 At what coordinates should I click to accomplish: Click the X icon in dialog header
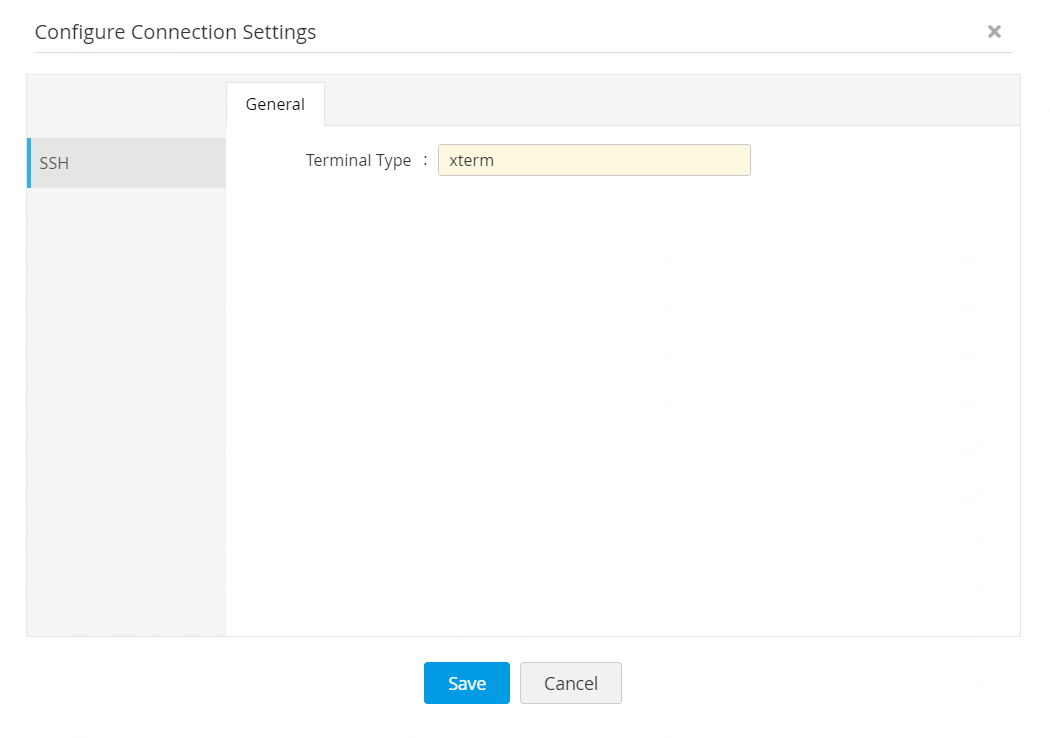[994, 32]
